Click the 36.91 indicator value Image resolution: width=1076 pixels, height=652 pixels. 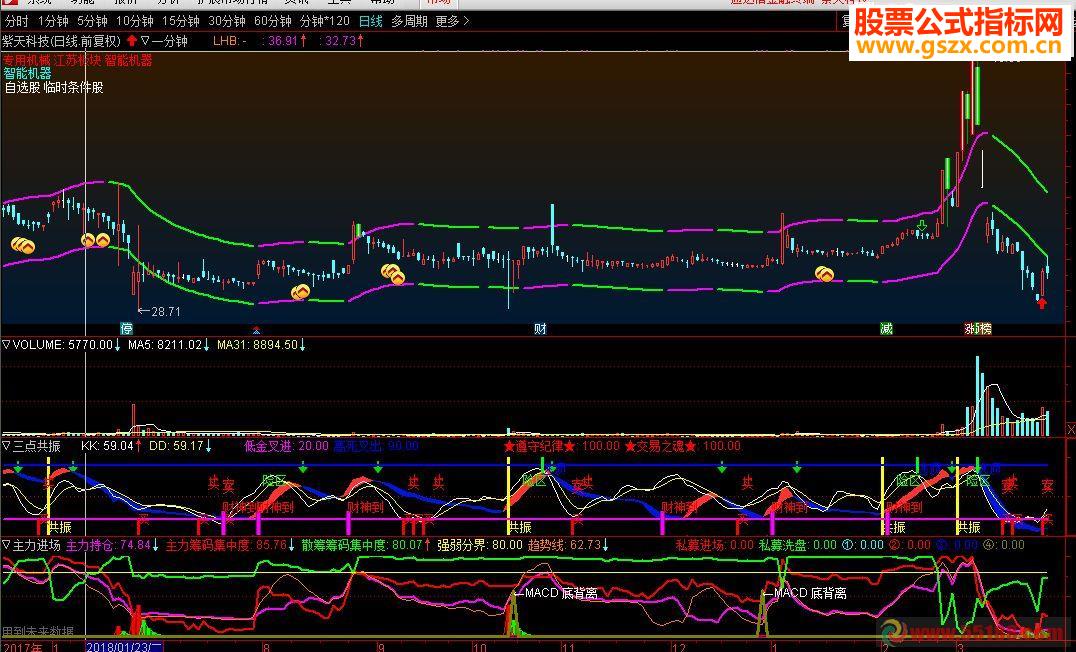(x=285, y=41)
